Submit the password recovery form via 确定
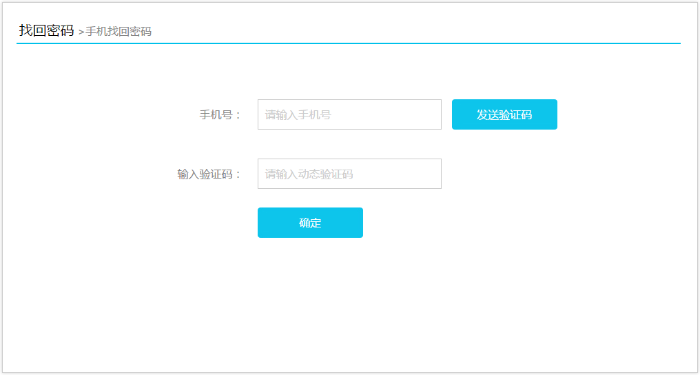This screenshot has height=376, width=700. [310, 222]
